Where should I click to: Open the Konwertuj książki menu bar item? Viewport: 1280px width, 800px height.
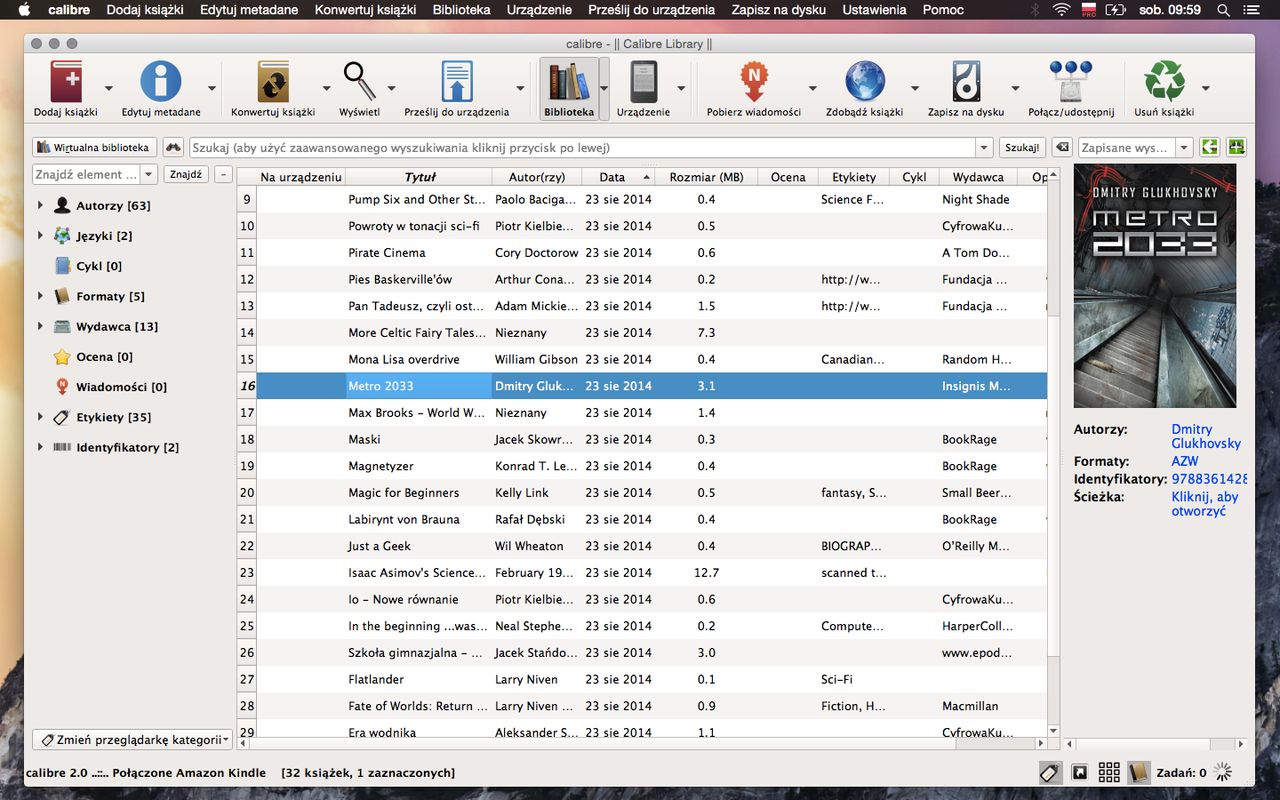tap(366, 10)
